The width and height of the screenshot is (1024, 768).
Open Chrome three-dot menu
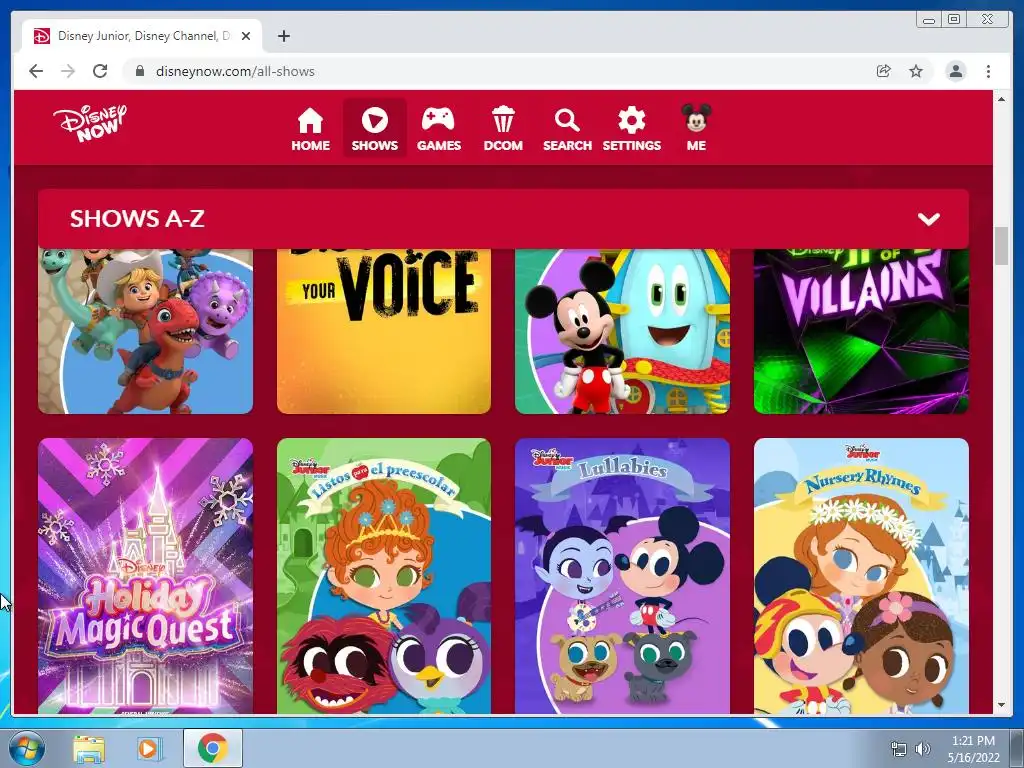click(x=988, y=71)
